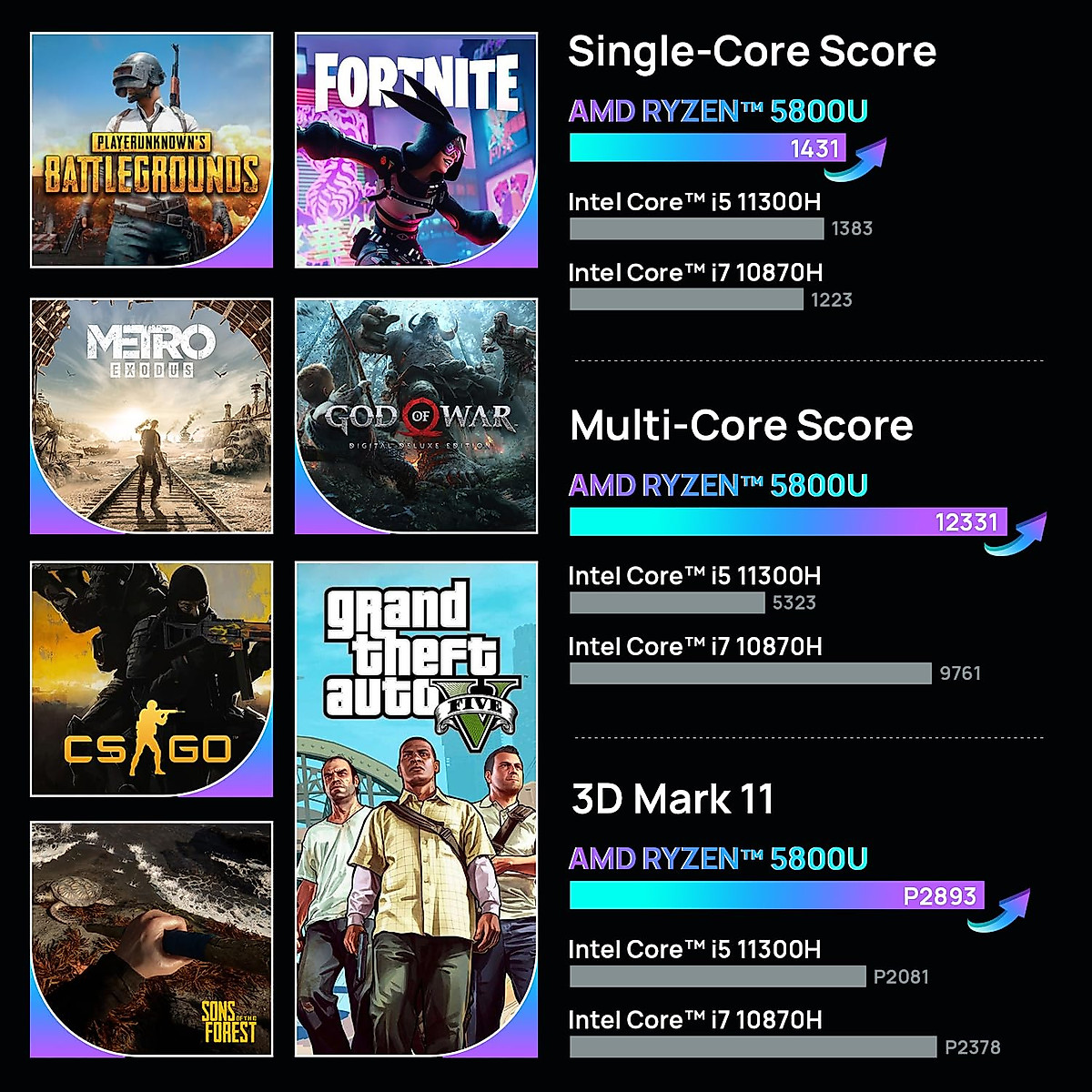Click the gray i5 11300H bar labeled P2081
Image resolution: width=1092 pixels, height=1092 pixels.
pyautogui.click(x=717, y=976)
